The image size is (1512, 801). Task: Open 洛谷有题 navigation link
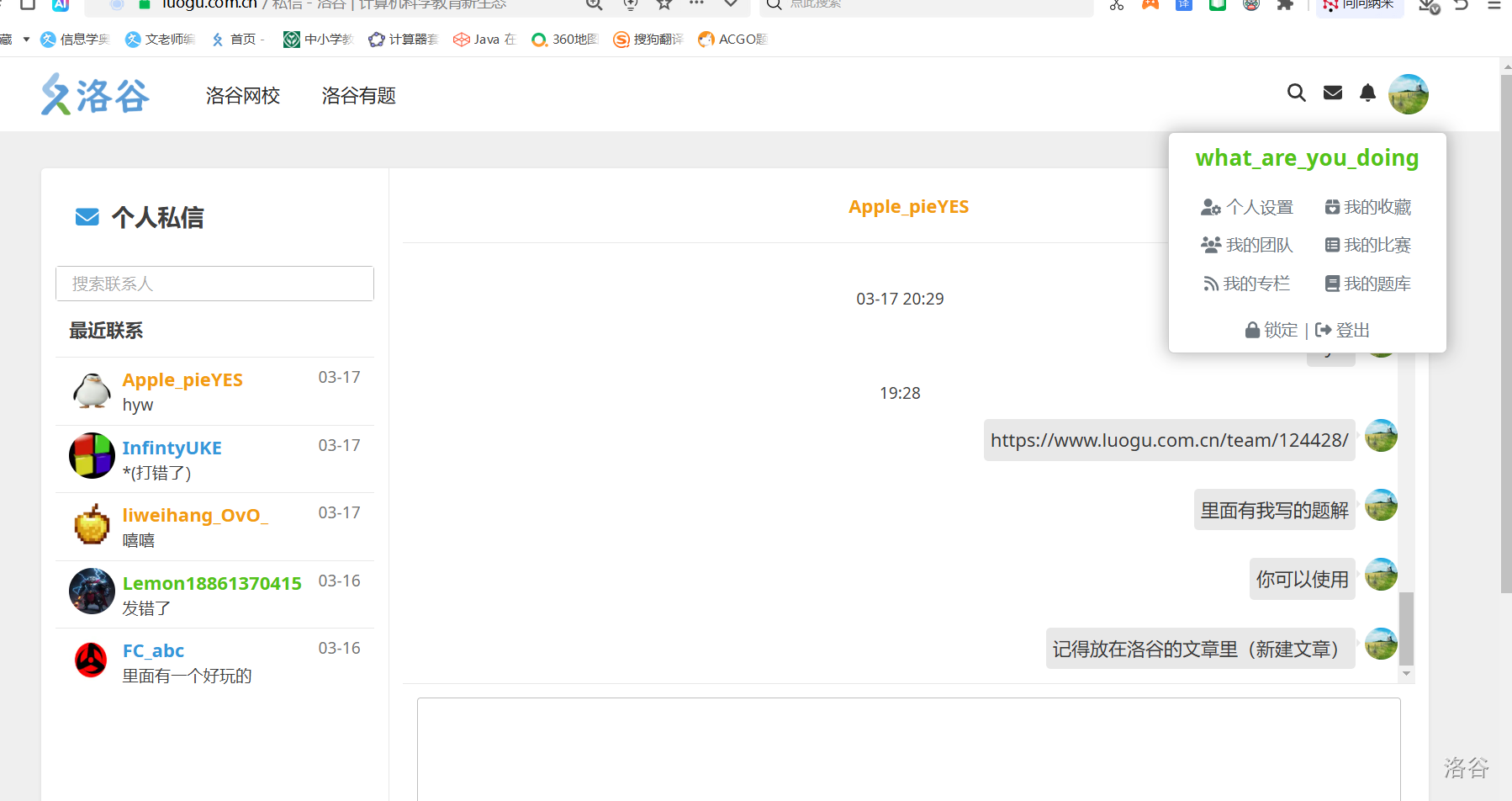coord(358,96)
